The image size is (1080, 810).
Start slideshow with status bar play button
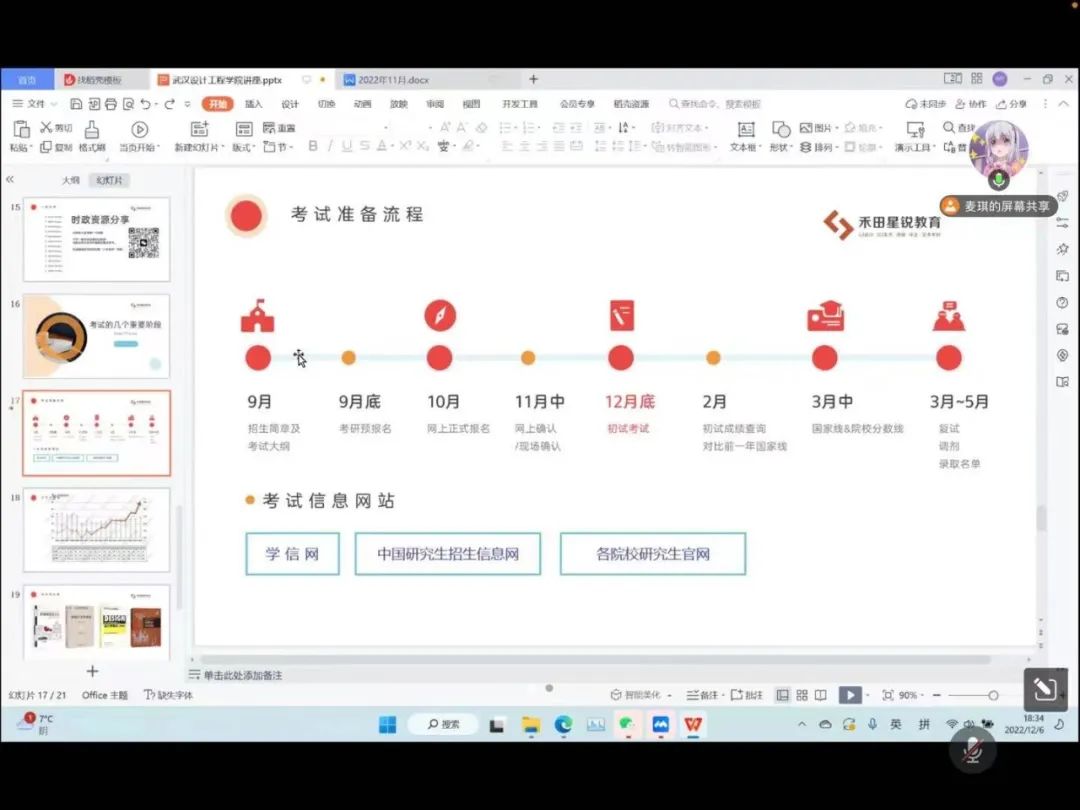tap(850, 695)
